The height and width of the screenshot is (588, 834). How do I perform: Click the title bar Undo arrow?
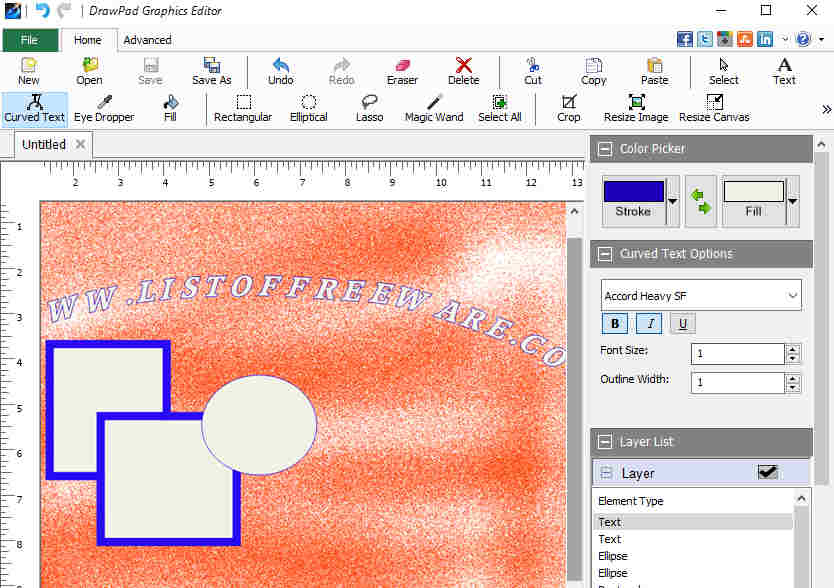point(42,11)
